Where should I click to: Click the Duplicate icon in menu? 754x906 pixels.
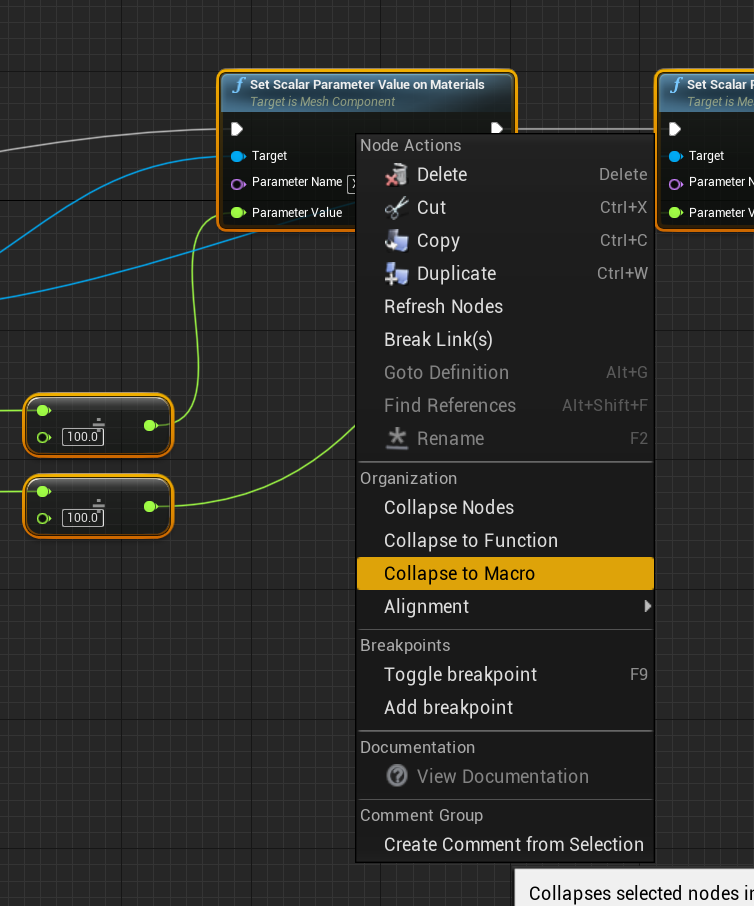click(x=396, y=273)
